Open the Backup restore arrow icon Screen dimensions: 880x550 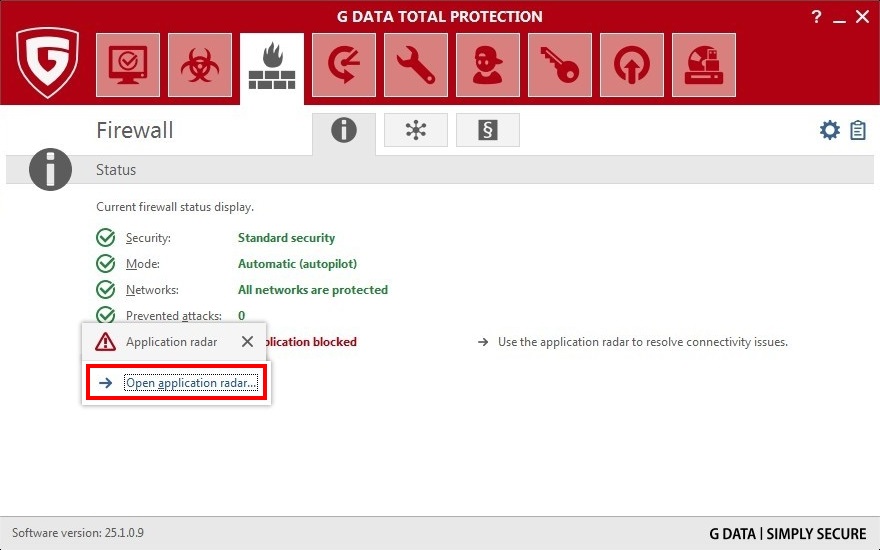click(344, 65)
